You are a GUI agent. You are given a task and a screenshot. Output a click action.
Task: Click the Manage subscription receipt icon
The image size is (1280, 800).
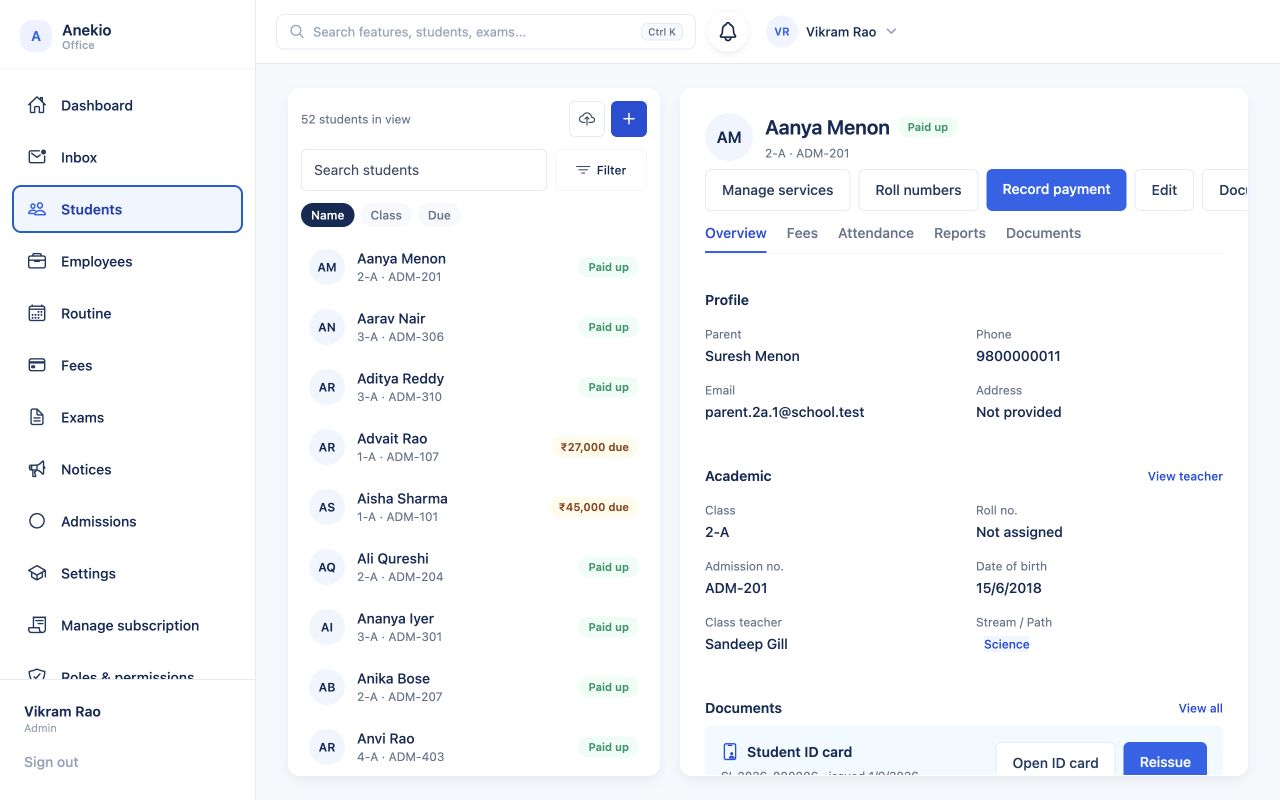[x=37, y=625]
